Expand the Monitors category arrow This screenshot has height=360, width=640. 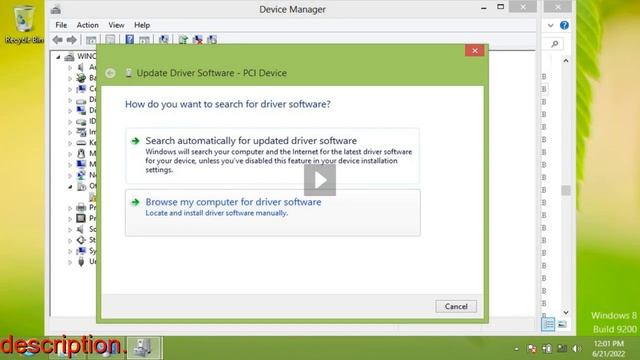tap(70, 164)
